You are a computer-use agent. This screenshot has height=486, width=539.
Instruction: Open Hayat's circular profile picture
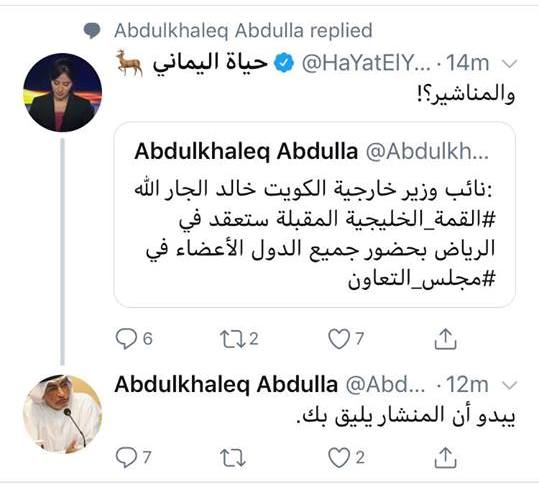click(62, 92)
